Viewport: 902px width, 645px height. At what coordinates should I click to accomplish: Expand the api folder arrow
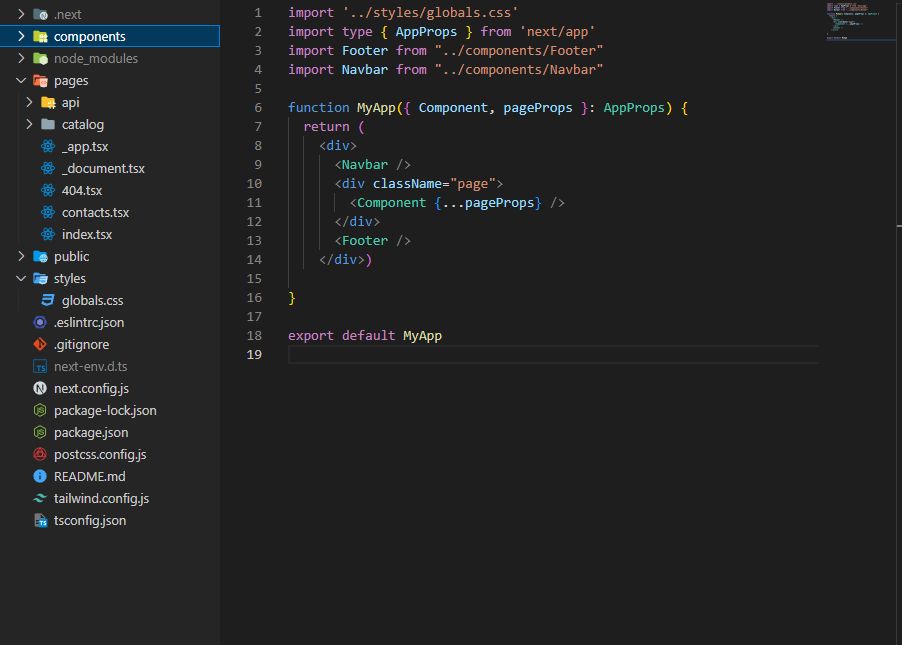click(x=29, y=102)
